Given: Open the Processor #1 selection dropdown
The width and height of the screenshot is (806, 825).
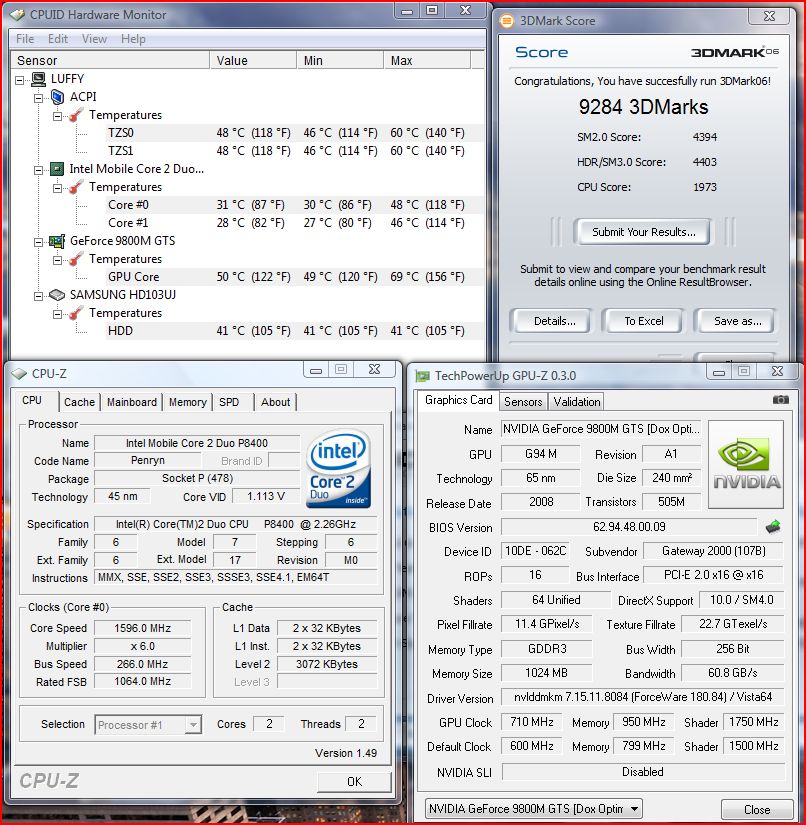Looking at the screenshot, I should point(194,725).
